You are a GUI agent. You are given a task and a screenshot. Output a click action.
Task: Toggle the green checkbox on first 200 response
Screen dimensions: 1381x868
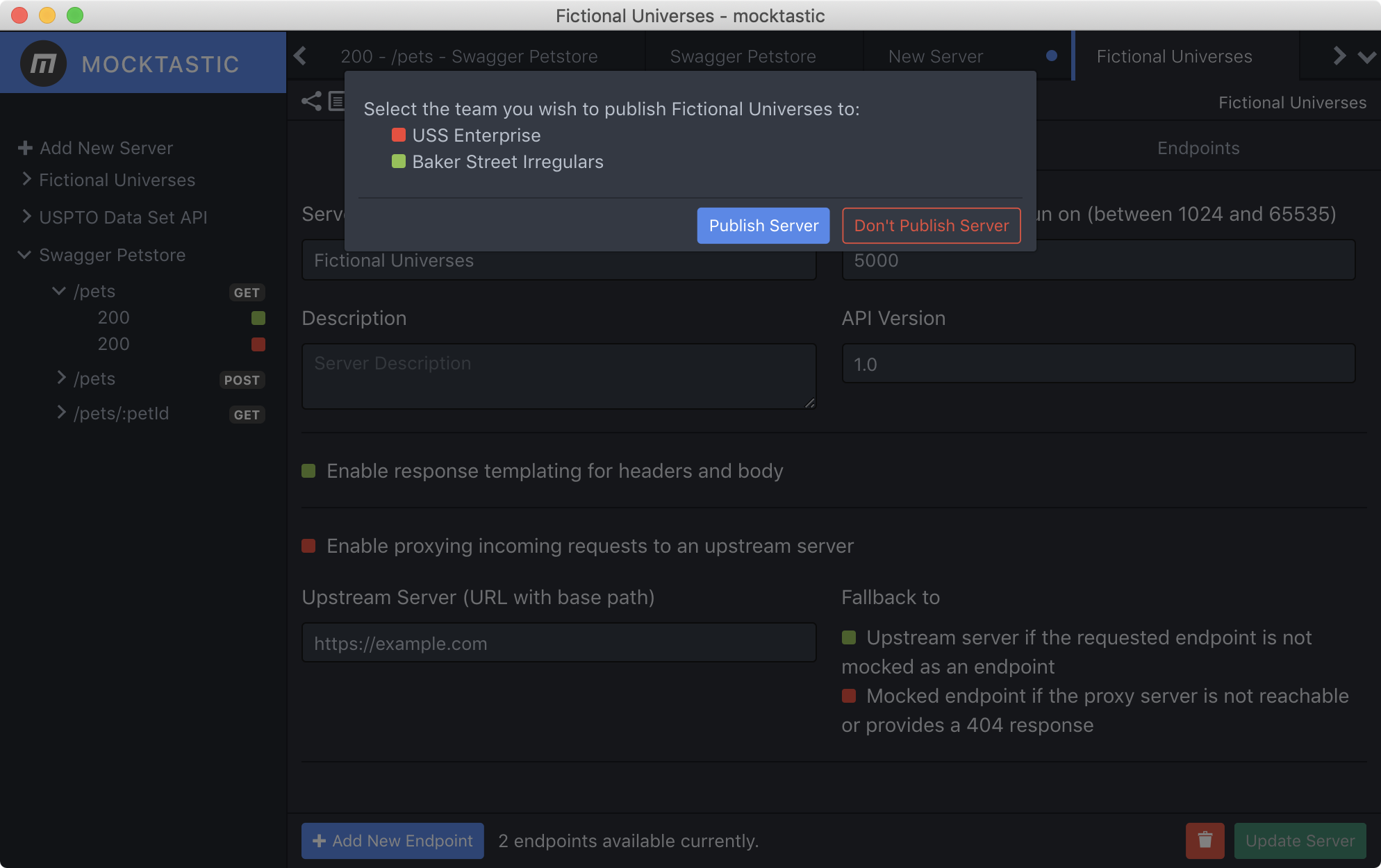point(258,318)
